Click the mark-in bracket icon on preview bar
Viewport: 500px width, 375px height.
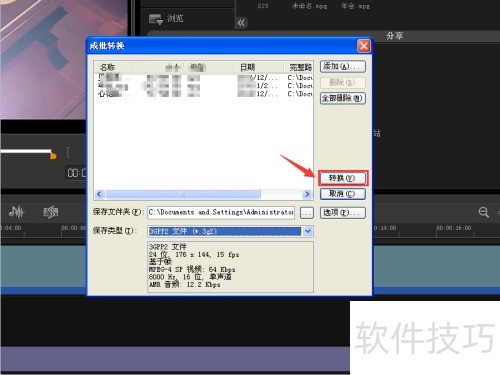68,153
